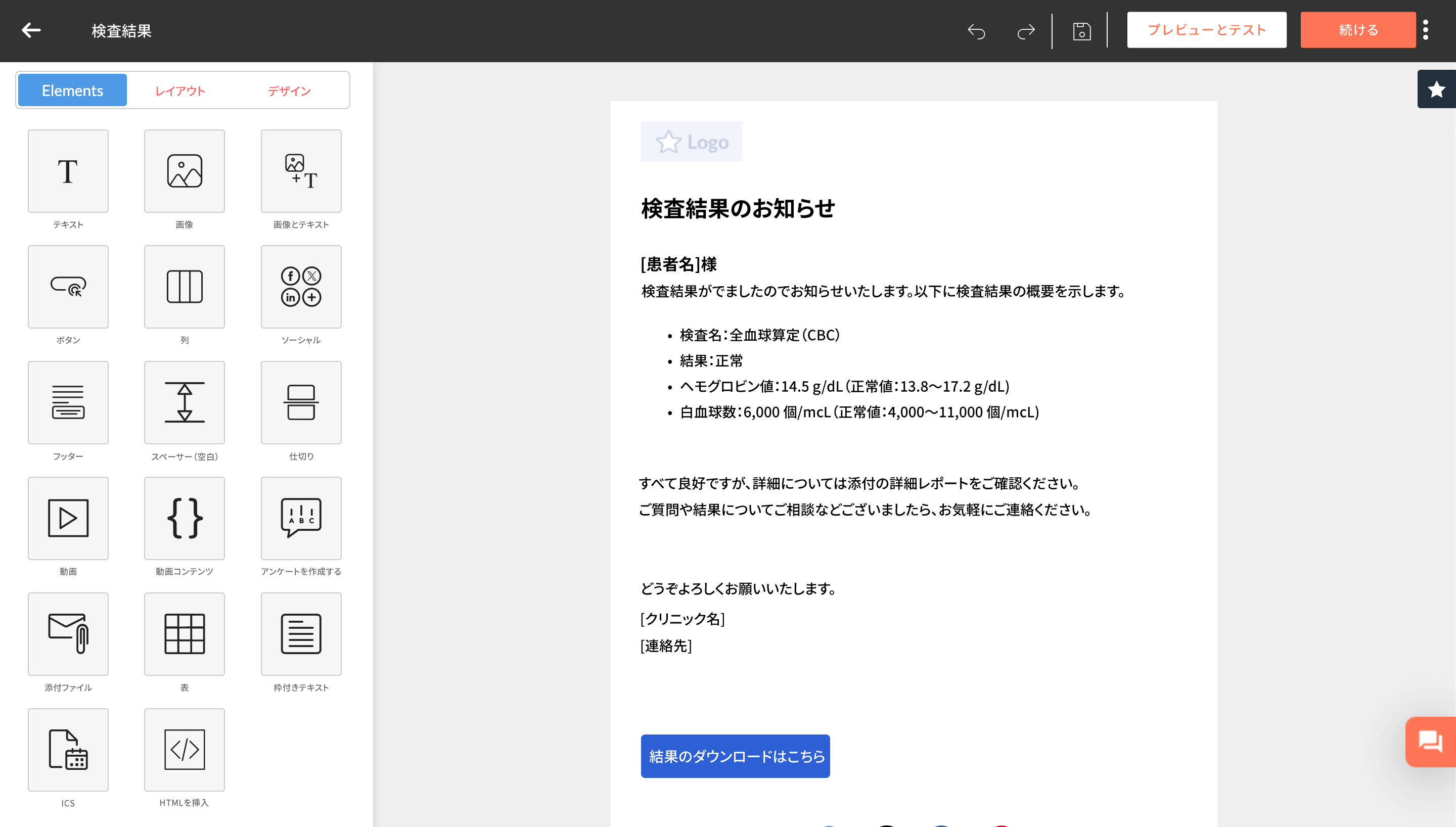Screen dimensions: 1456x827
Task: Click the undo arrow
Action: pos(977,31)
